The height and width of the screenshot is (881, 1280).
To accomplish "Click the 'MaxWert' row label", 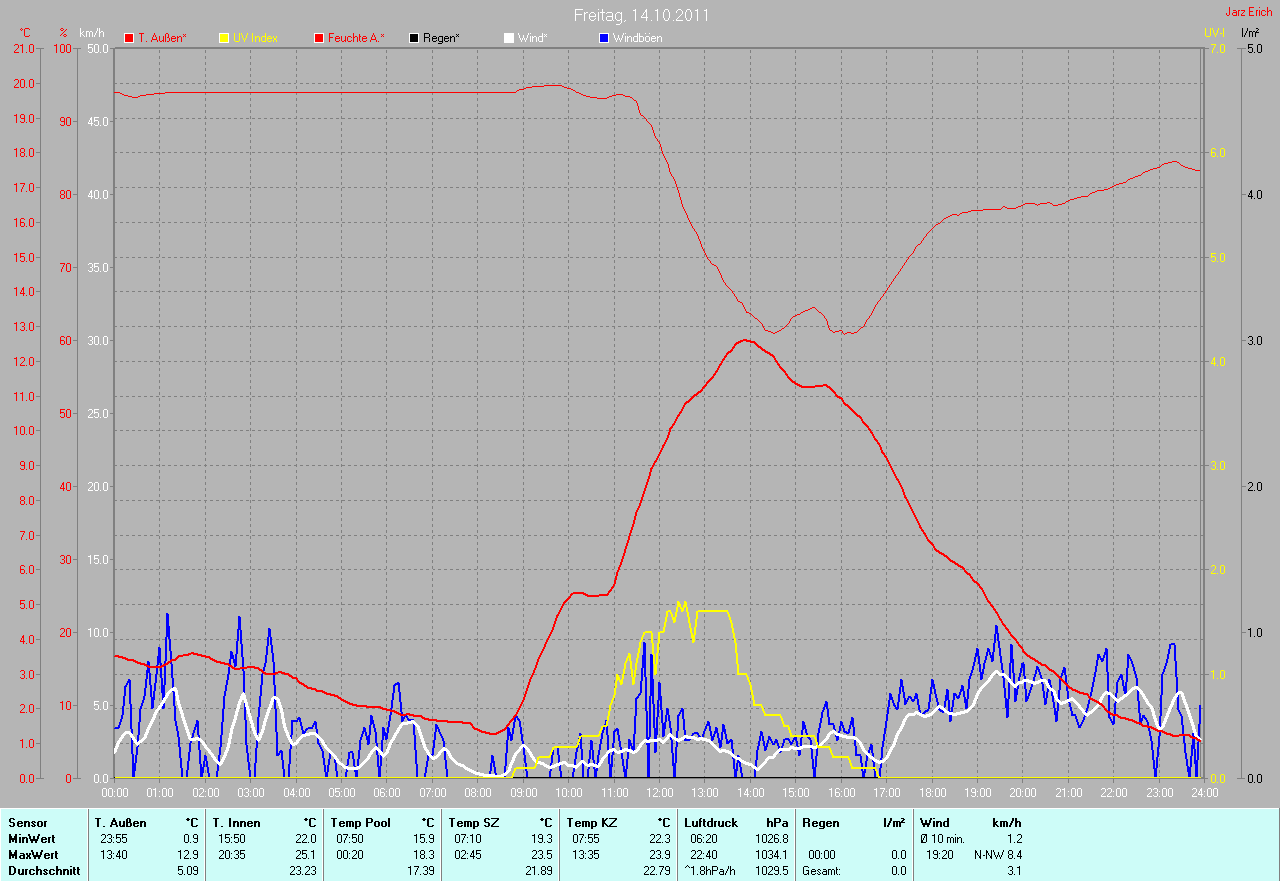I will pos(33,855).
